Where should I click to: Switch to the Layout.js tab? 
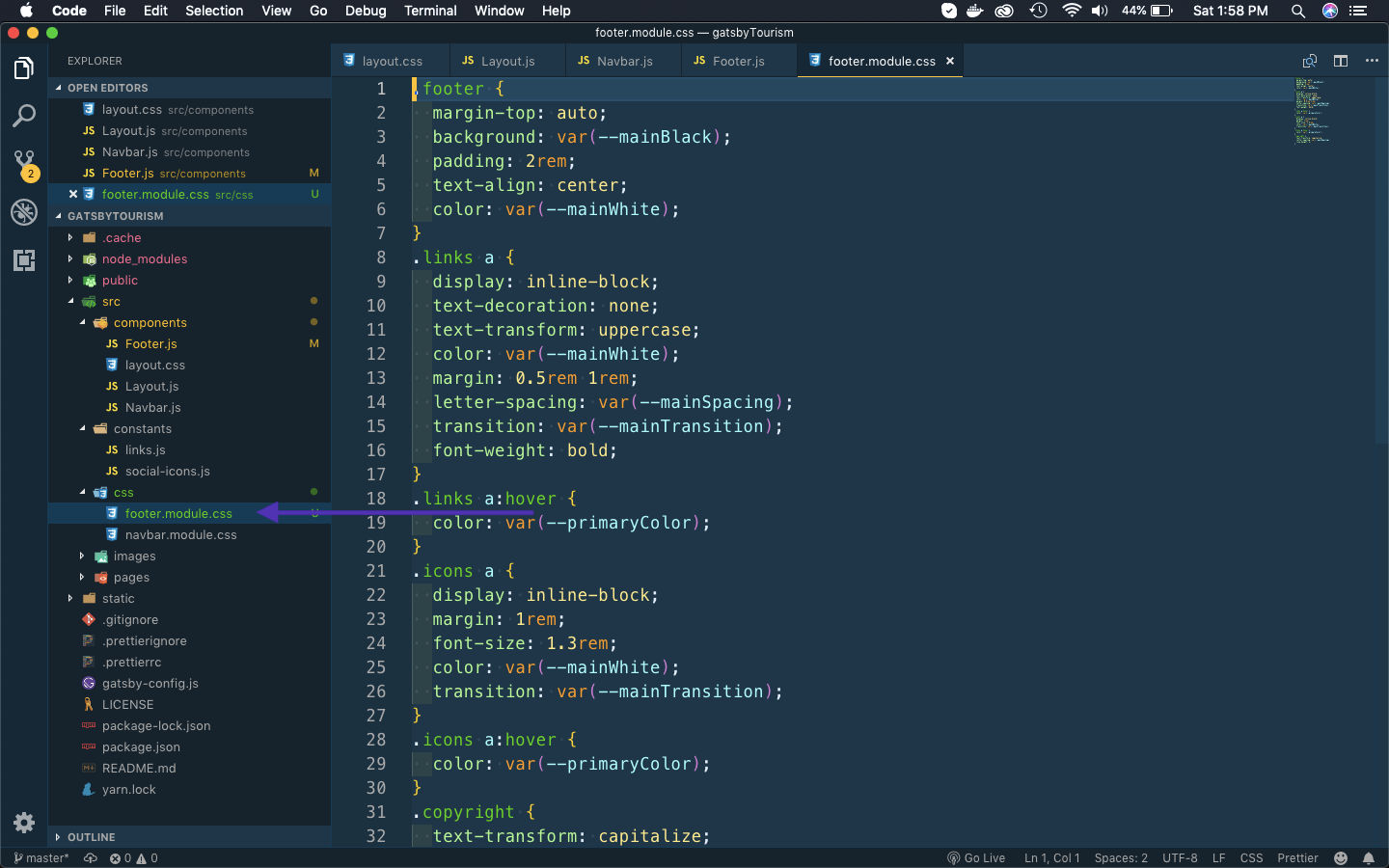[x=505, y=61]
